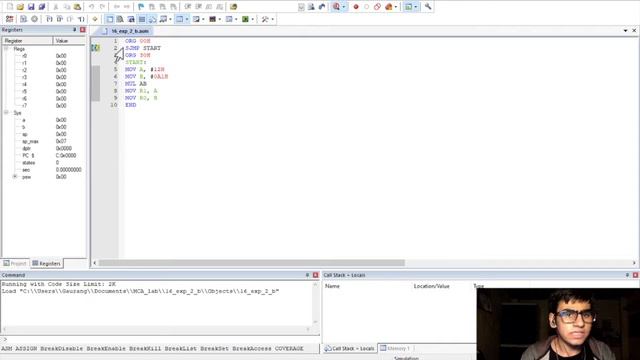The image size is (640, 360).
Task: Save all open files
Action: click(x=42, y=7)
